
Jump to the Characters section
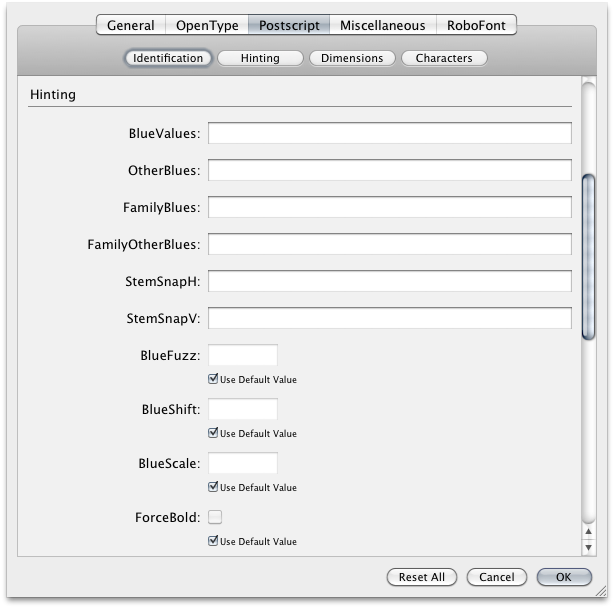(444, 58)
